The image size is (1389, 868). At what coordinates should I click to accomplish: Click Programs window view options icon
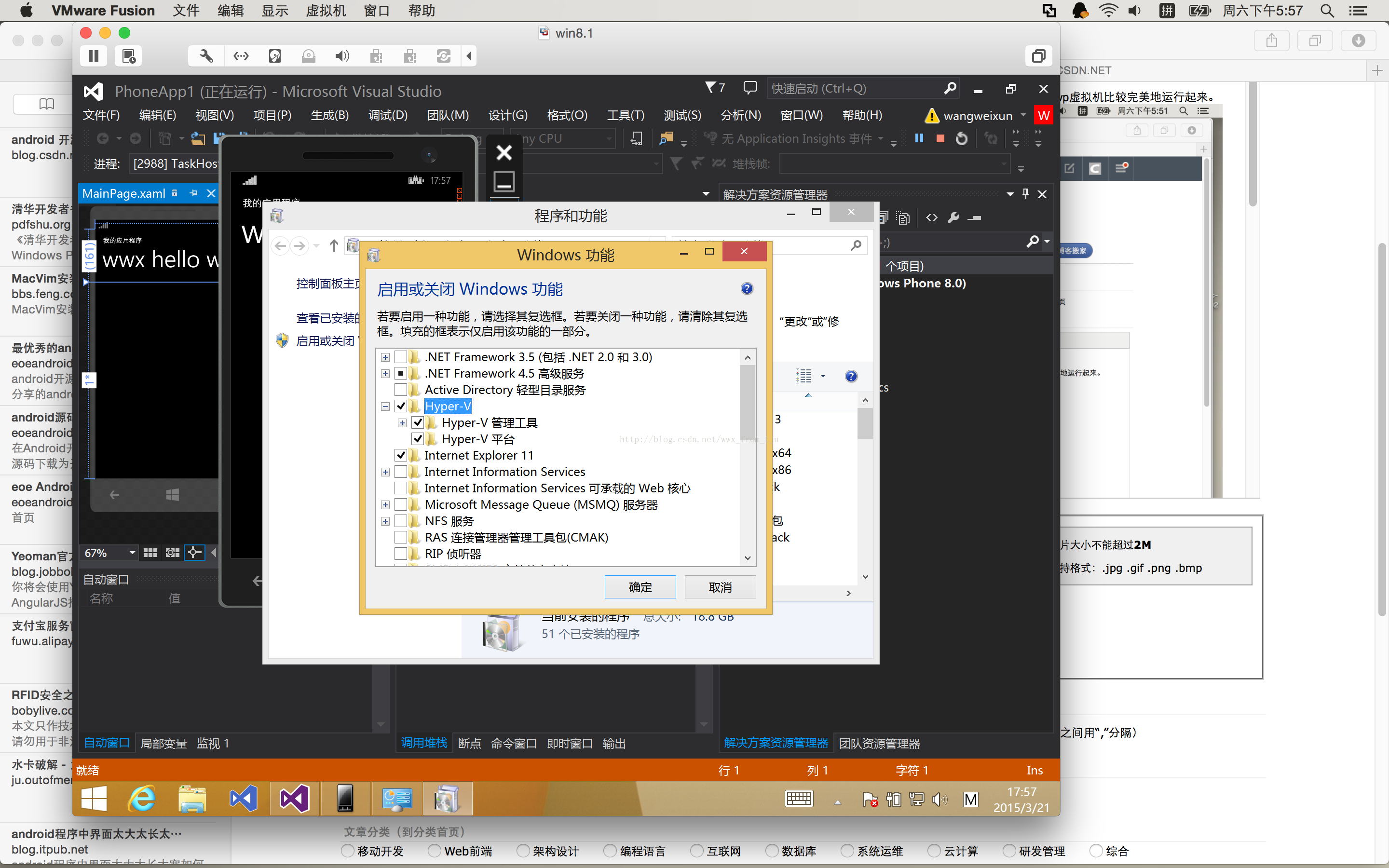coord(803,376)
